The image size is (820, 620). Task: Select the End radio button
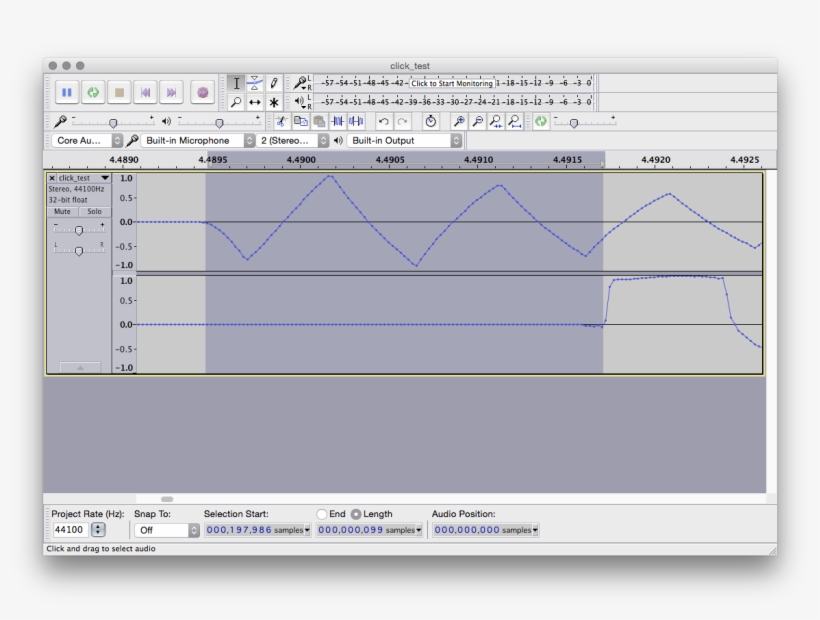click(x=322, y=514)
